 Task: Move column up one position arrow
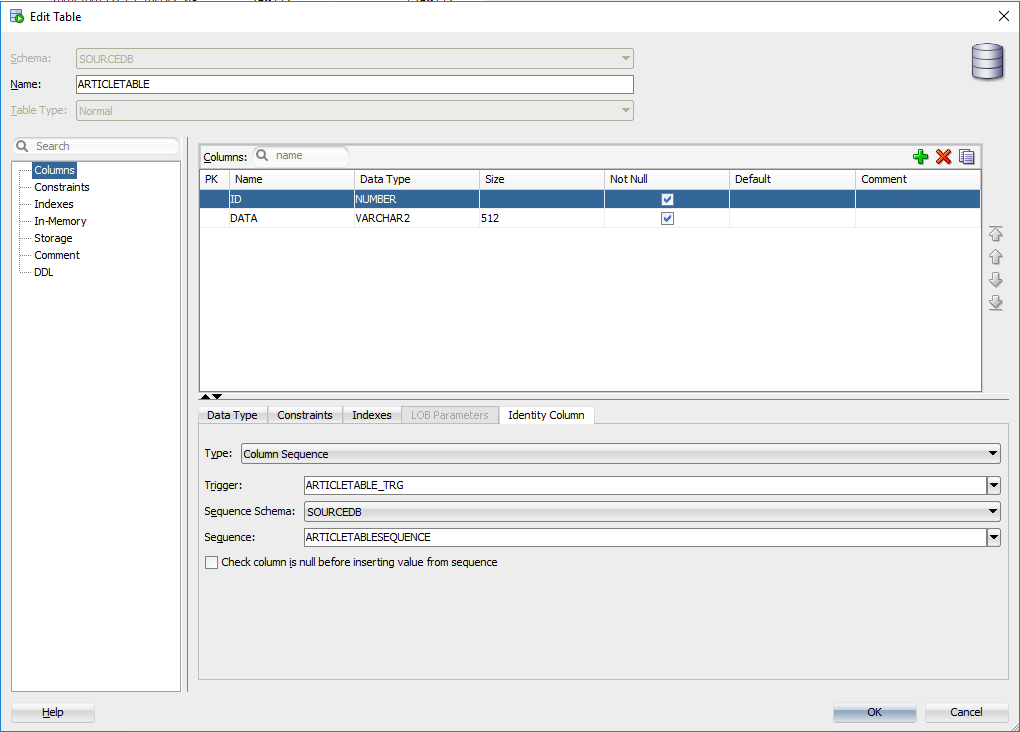[x=995, y=257]
